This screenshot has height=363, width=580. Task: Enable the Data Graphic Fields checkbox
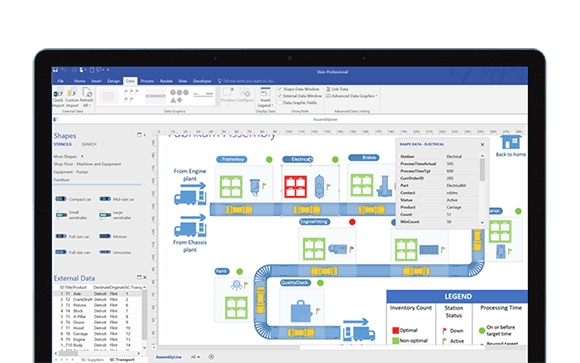point(280,102)
